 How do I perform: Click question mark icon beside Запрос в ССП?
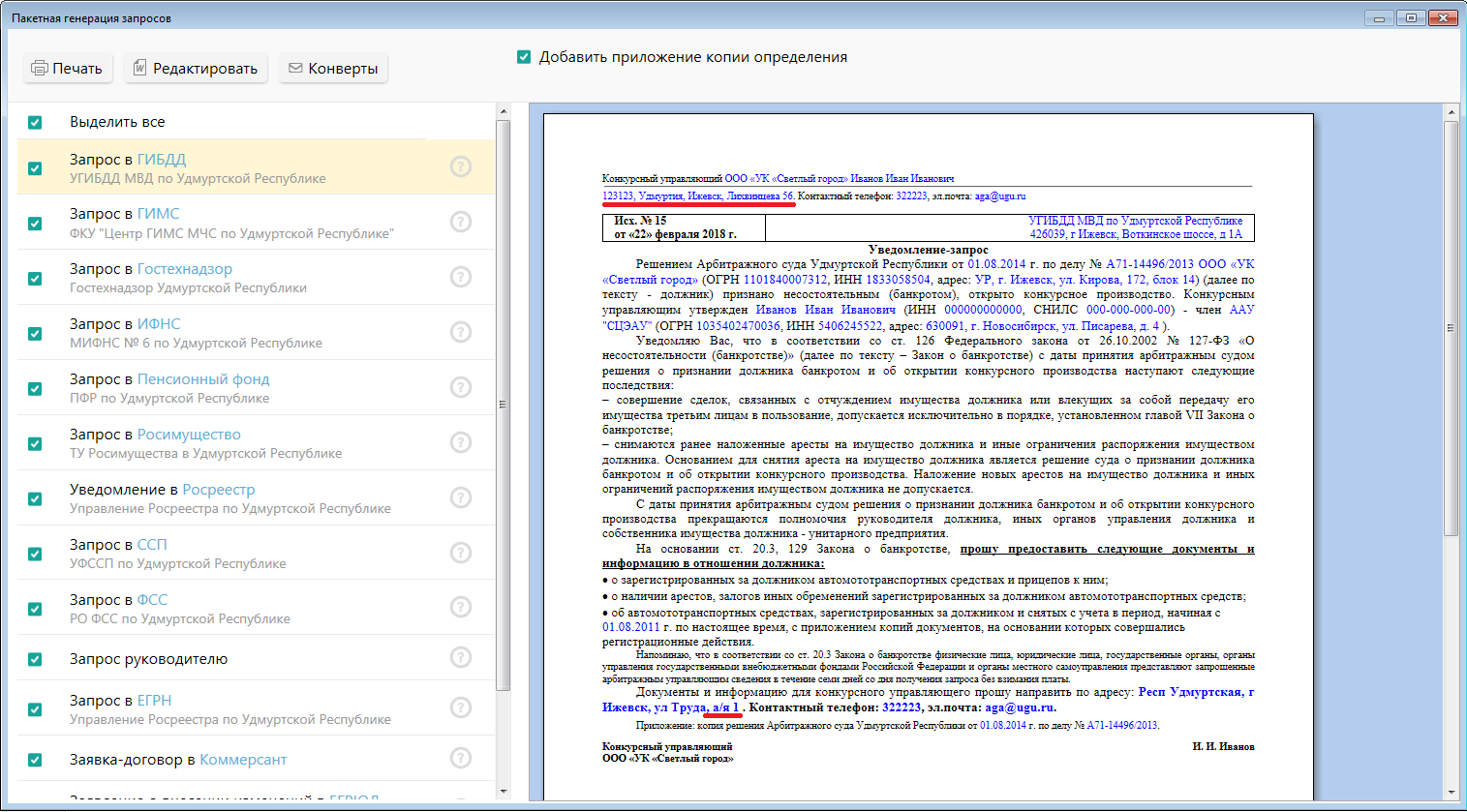point(461,553)
